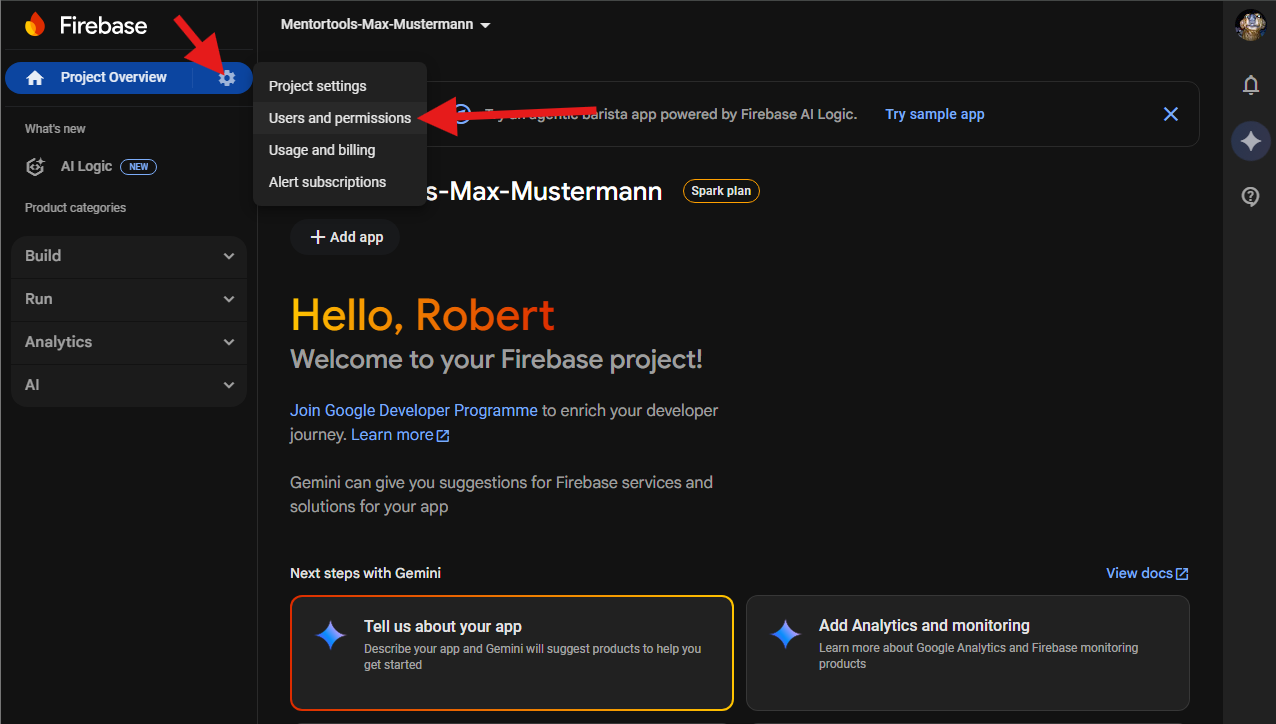Viewport: 1276px width, 724px height.
Task: Click the Spark plan badge
Action: [721, 191]
